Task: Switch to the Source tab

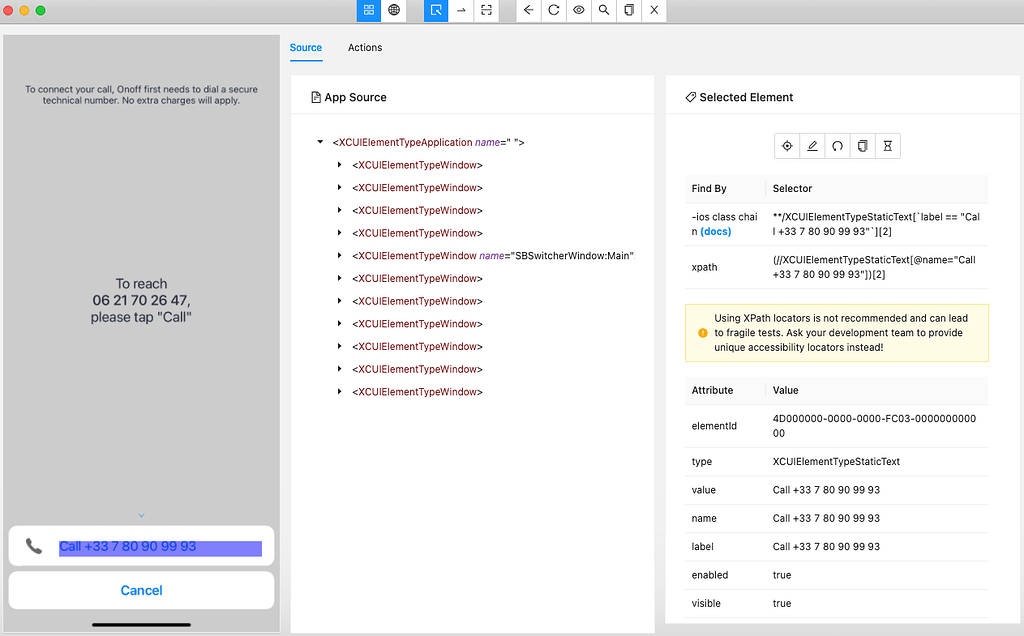Action: 306,48
